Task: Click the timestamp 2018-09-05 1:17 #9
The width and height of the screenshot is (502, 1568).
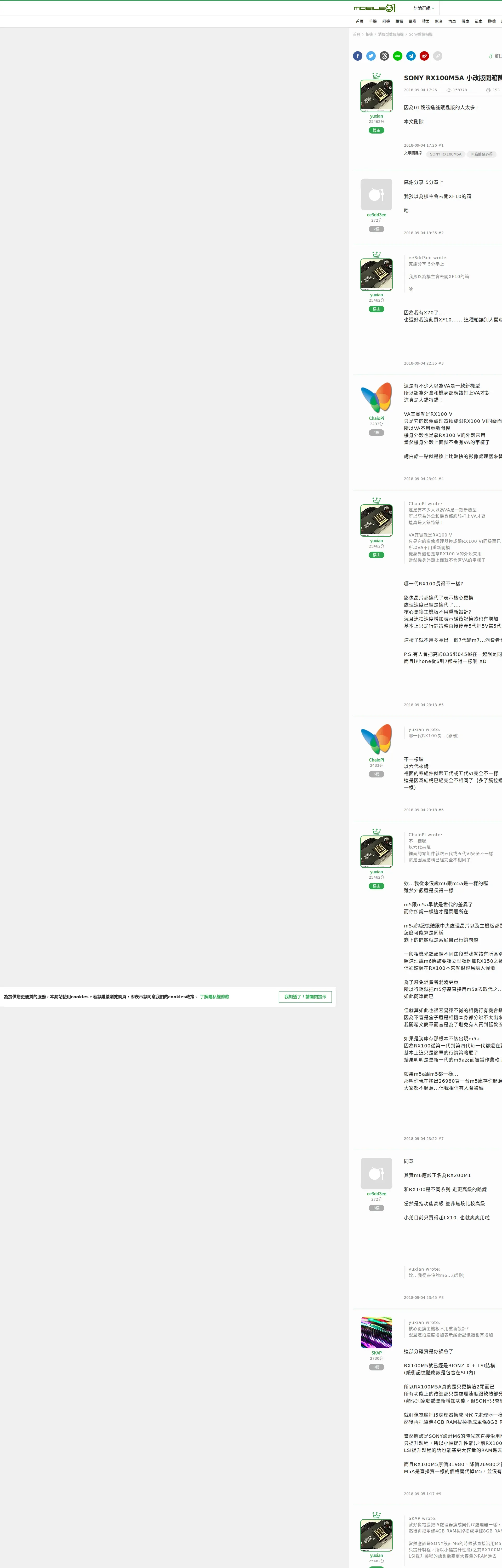Action: point(422,1494)
